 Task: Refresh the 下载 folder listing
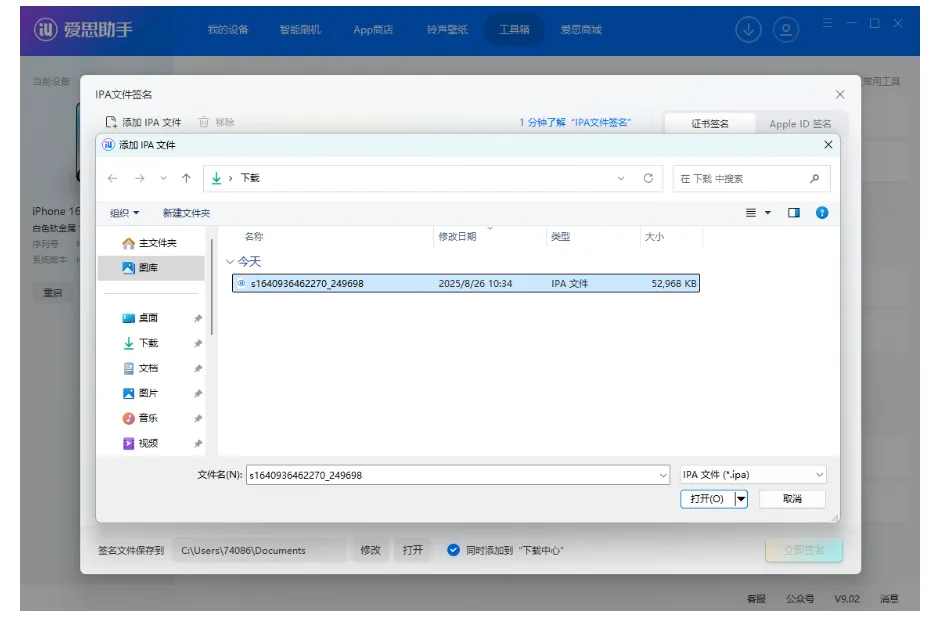click(649, 178)
